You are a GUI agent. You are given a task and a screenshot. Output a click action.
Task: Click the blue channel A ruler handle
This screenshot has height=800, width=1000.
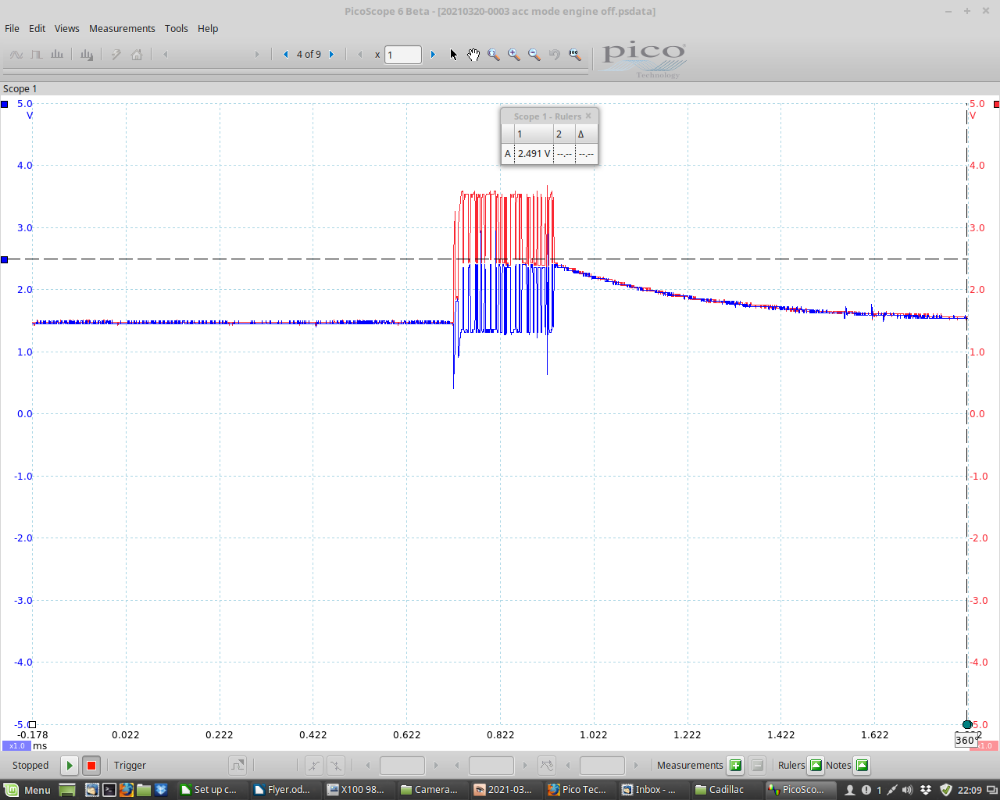(x=5, y=259)
